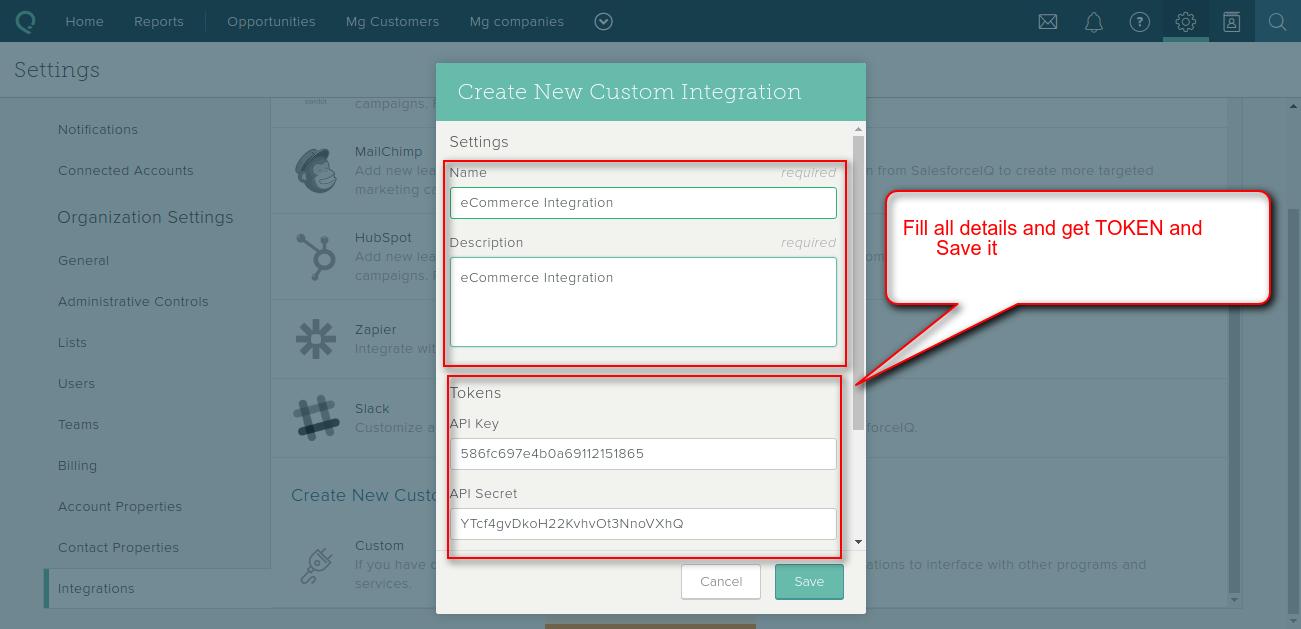This screenshot has height=629, width=1301.
Task: Click the Tokens section heading
Action: point(475,392)
